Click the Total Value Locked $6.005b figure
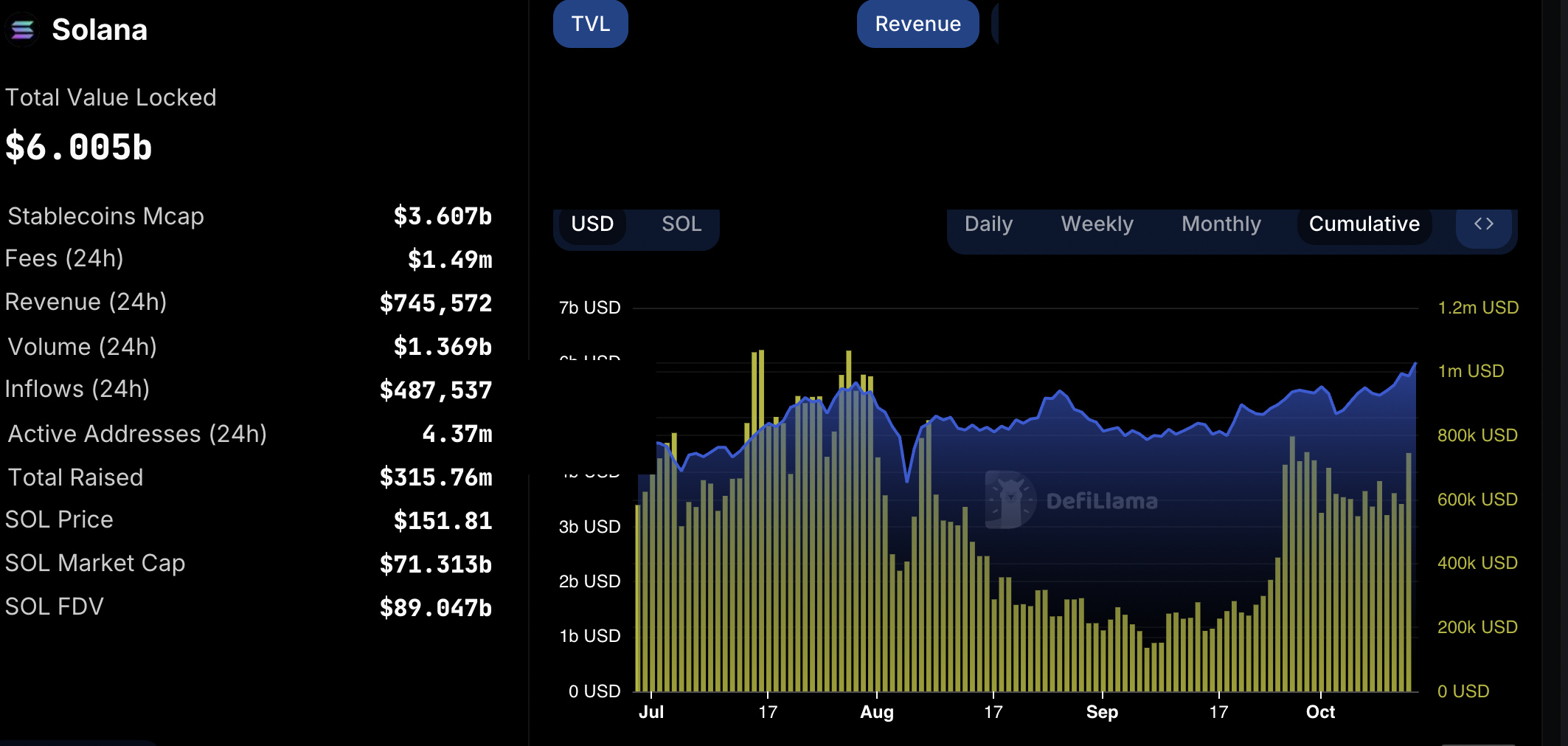Image resolution: width=1568 pixels, height=746 pixels. tap(78, 147)
